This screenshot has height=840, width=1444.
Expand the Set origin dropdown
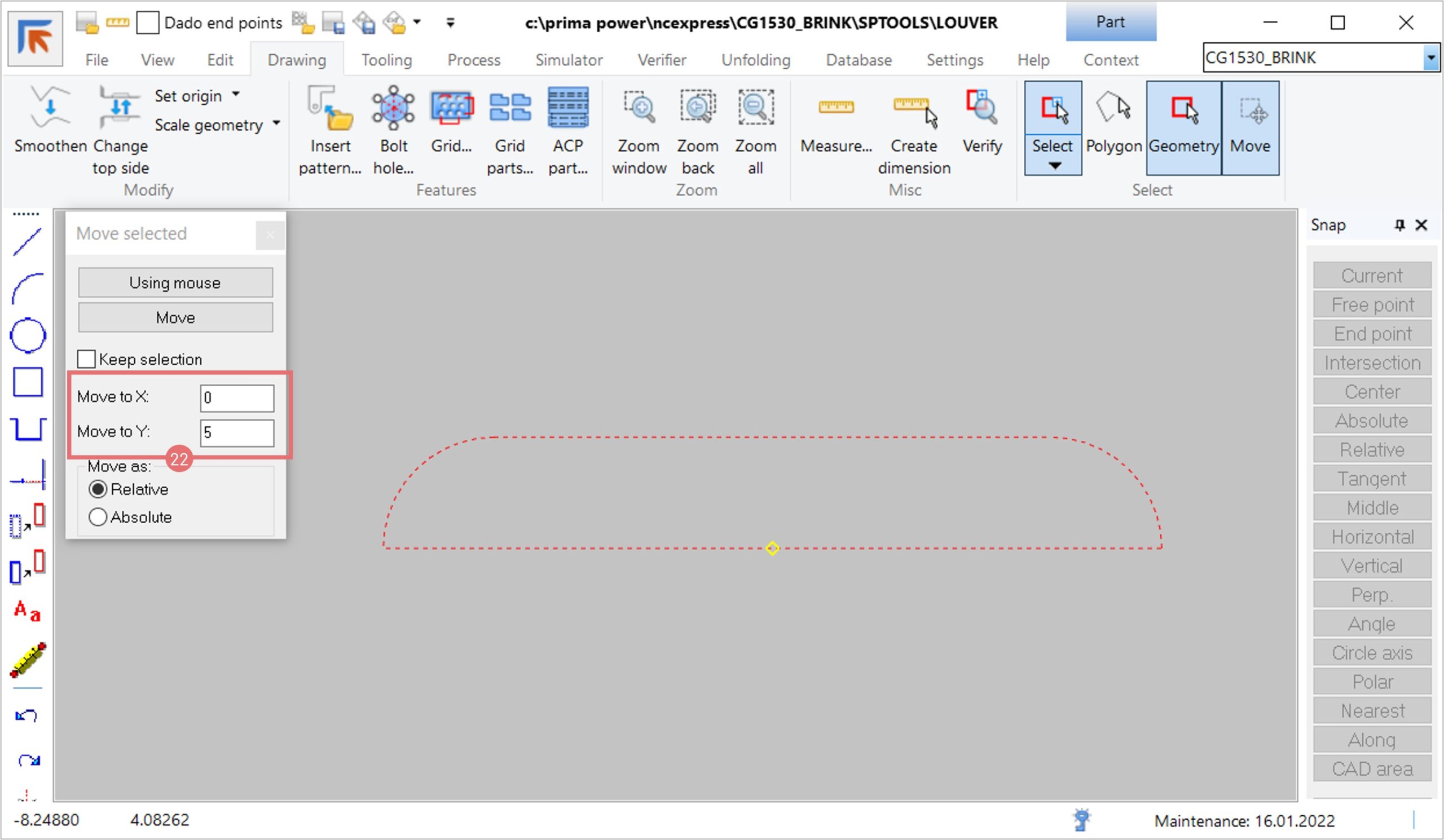pos(236,95)
